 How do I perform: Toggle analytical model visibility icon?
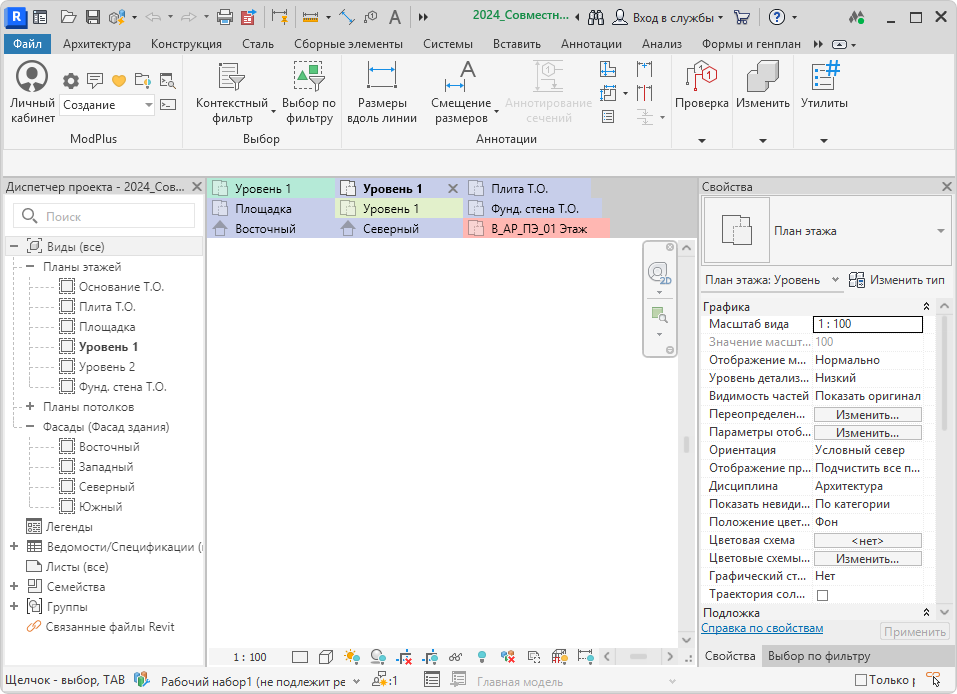coord(559,657)
